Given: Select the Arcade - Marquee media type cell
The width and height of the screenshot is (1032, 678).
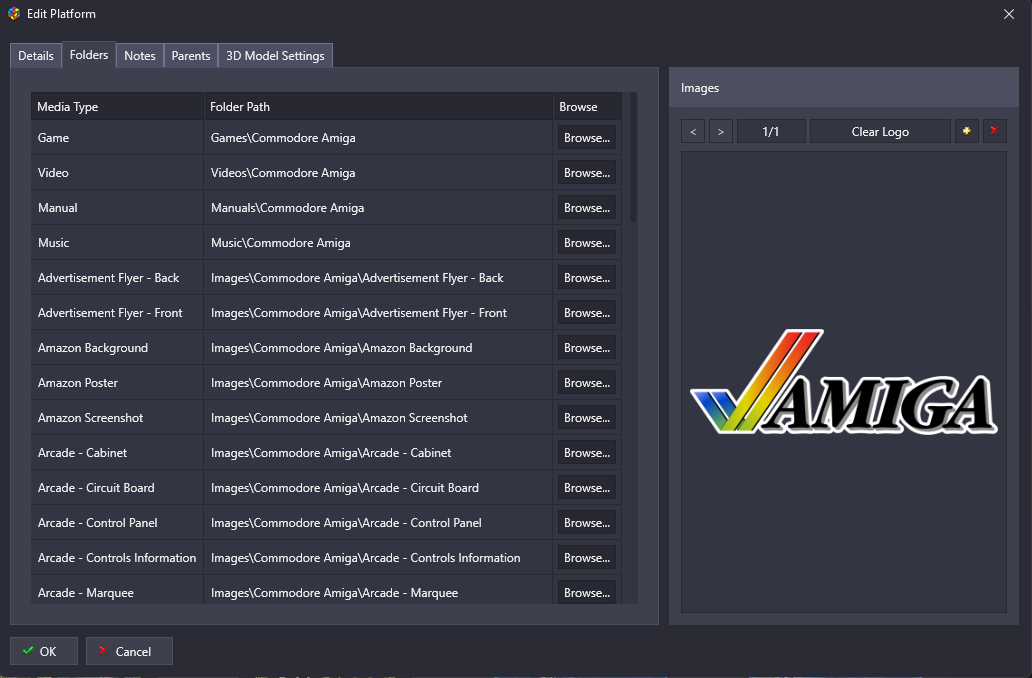Looking at the screenshot, I should click(x=117, y=590).
